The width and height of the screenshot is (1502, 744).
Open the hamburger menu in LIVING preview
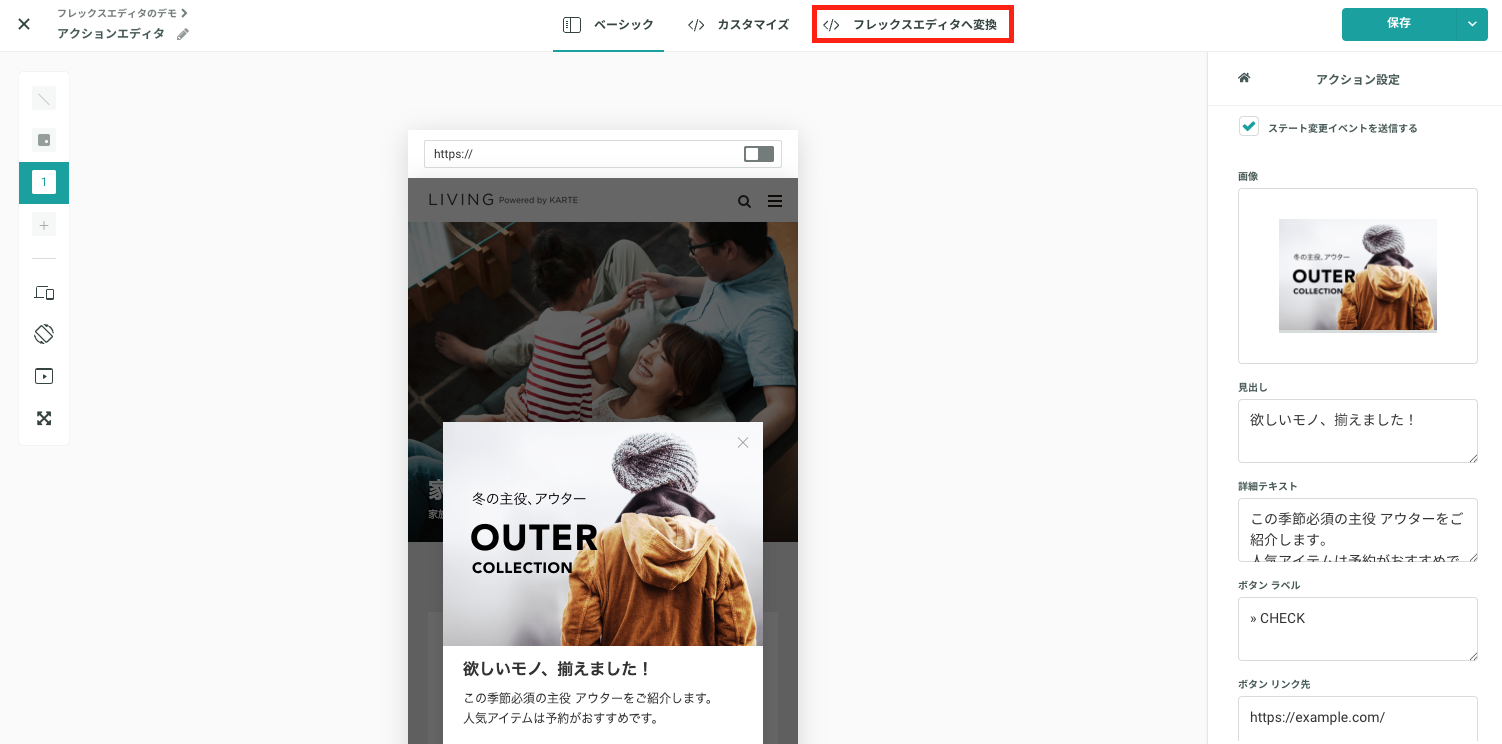(775, 201)
